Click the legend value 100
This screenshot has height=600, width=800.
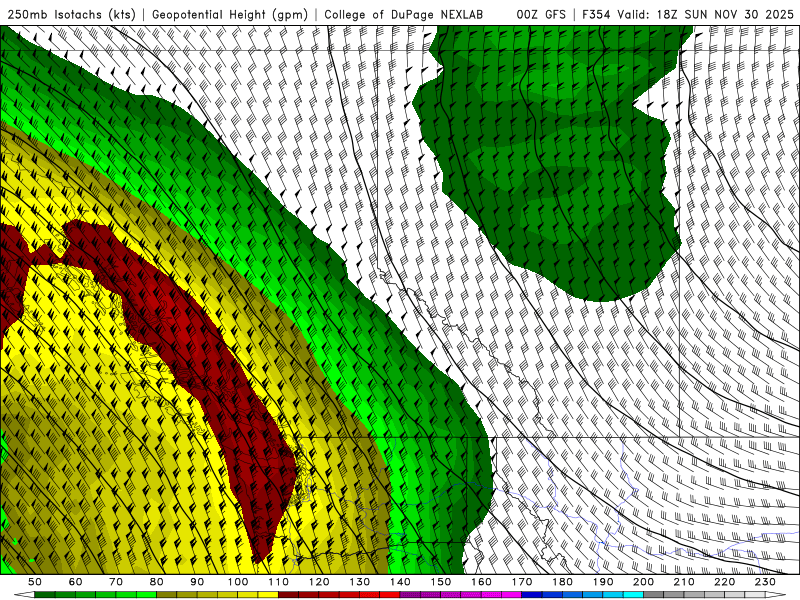click(238, 582)
